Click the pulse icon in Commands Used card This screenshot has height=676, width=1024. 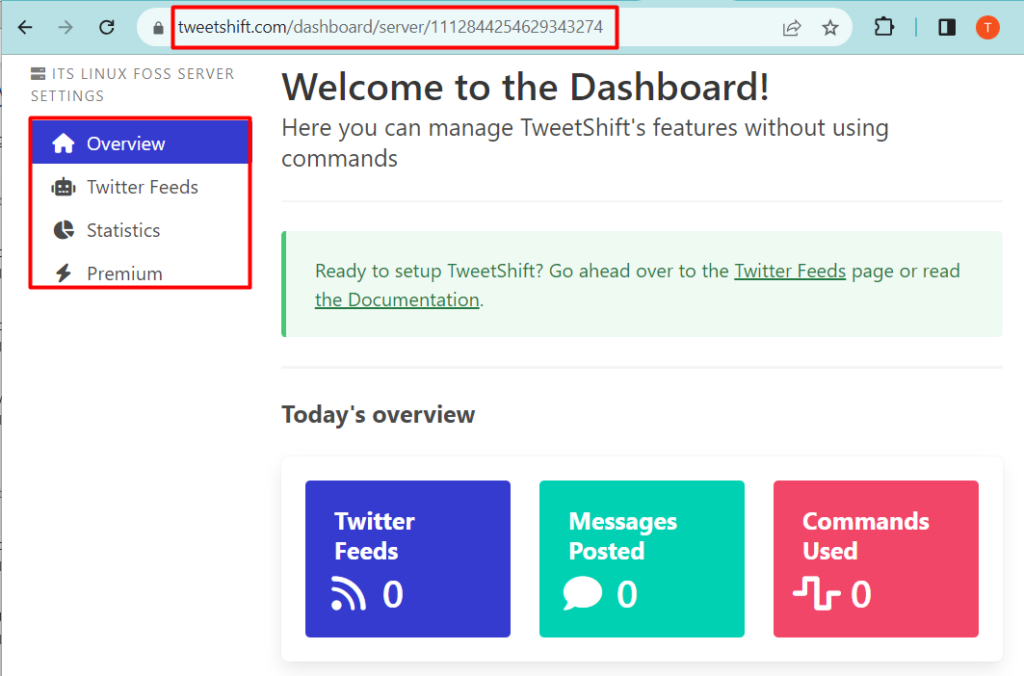(x=816, y=593)
